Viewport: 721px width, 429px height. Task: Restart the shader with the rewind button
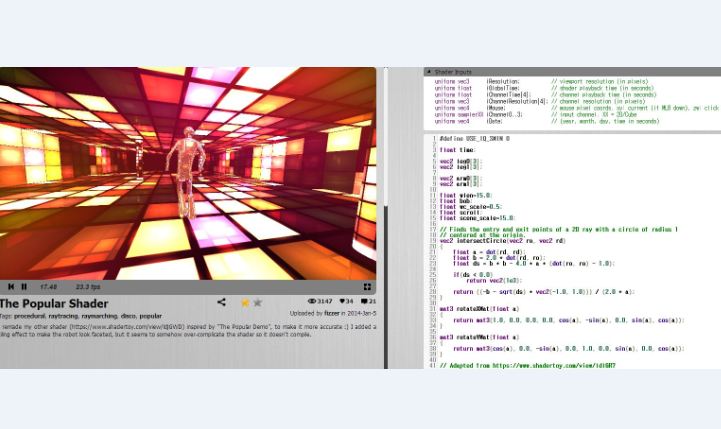click(x=11, y=286)
